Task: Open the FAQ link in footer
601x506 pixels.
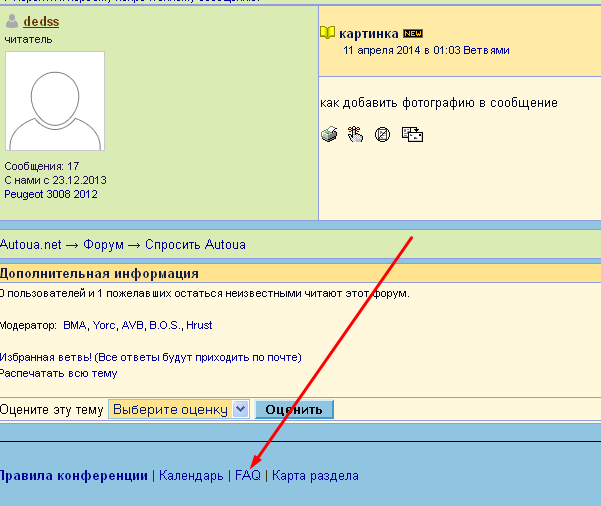Action: point(247,476)
